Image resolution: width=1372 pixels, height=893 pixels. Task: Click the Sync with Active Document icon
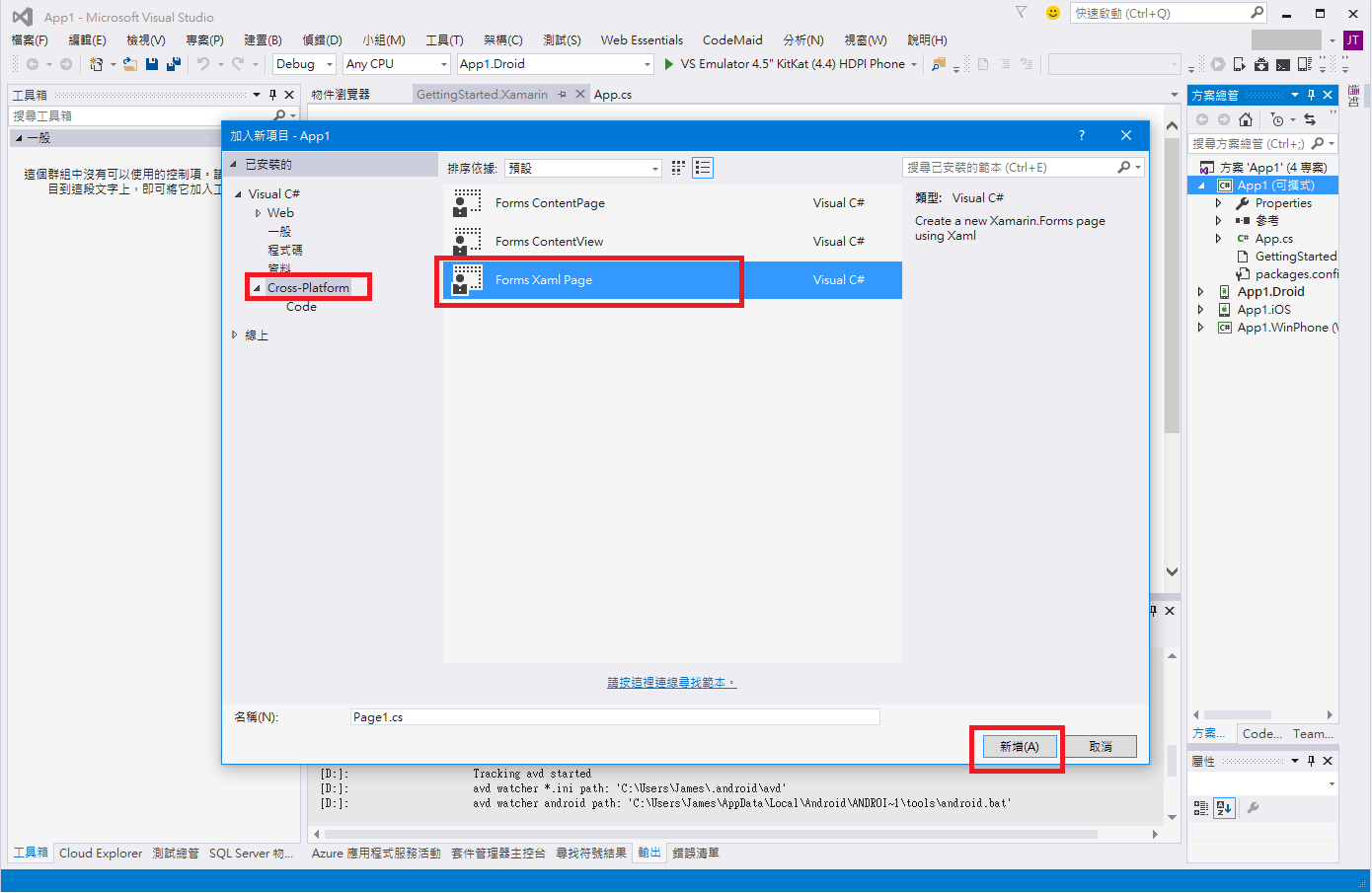click(x=1310, y=119)
